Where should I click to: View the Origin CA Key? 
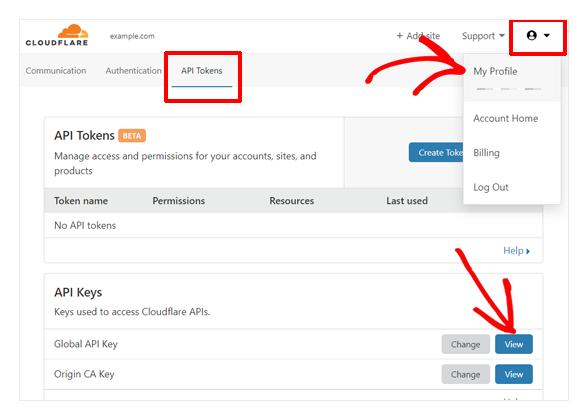(x=514, y=374)
